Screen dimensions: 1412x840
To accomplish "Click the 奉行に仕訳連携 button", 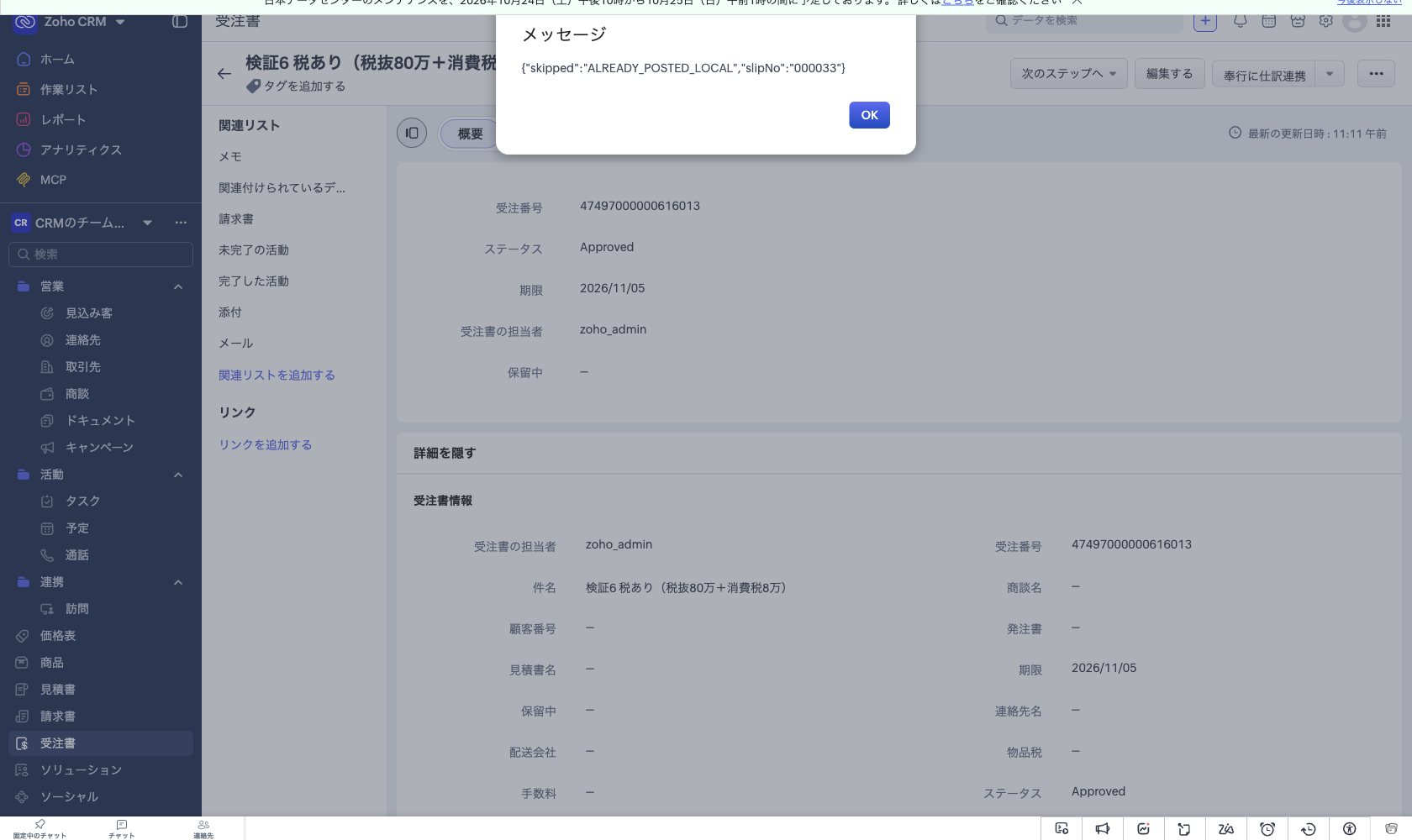I will pos(1264,75).
